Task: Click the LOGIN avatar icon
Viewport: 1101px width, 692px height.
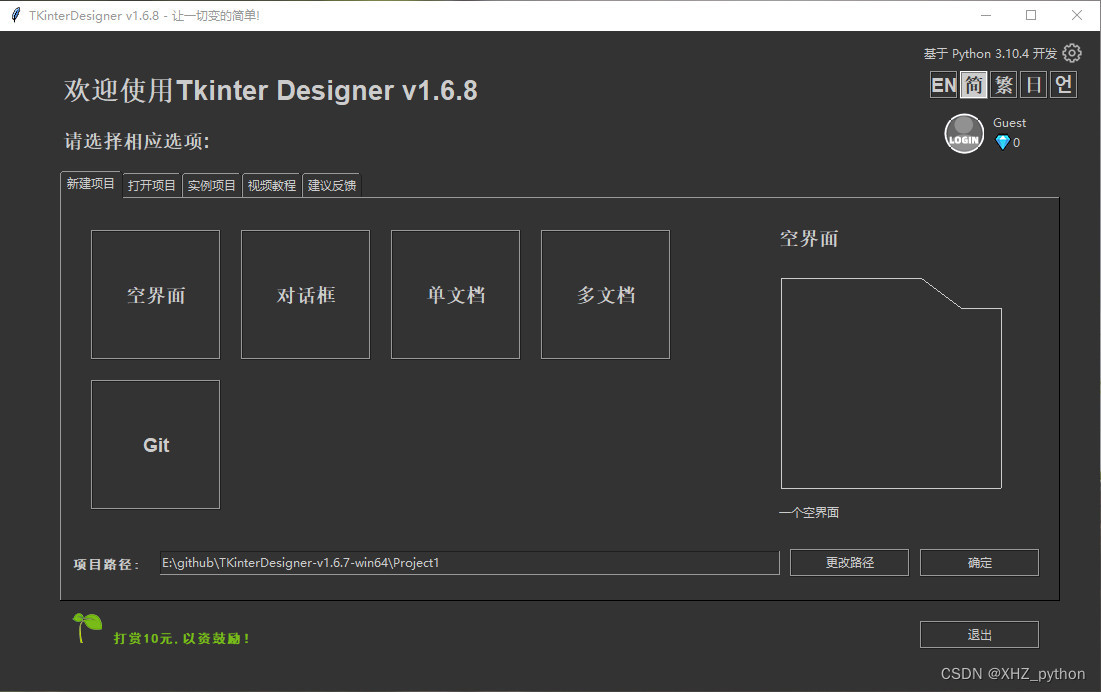Action: click(x=964, y=133)
